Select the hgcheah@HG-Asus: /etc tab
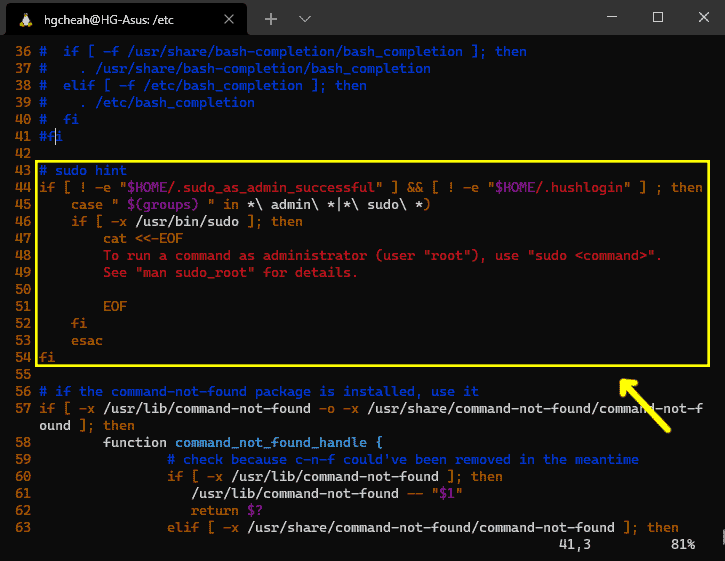 click(x=126, y=19)
